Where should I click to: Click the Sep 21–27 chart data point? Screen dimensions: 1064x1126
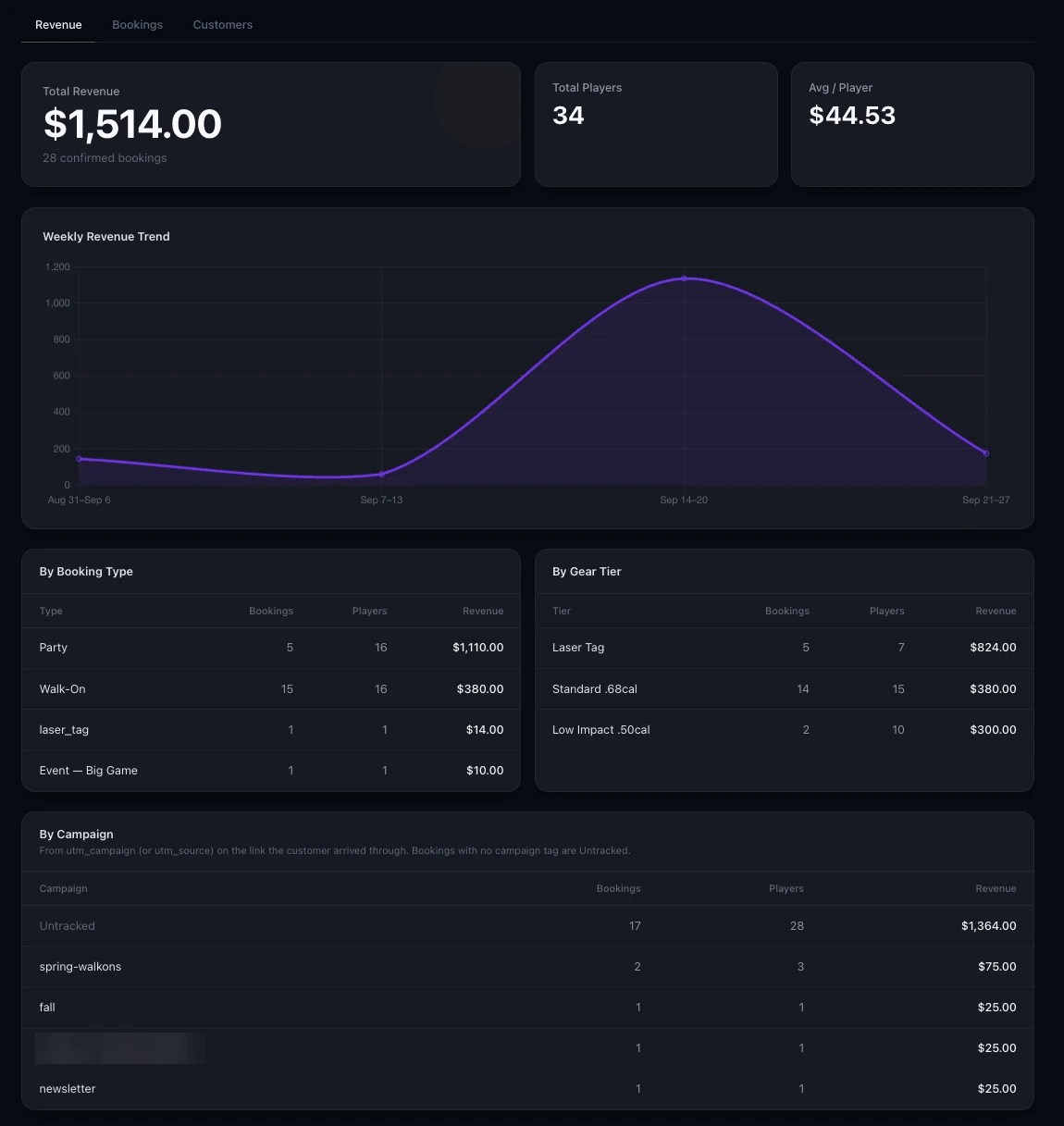(x=986, y=453)
